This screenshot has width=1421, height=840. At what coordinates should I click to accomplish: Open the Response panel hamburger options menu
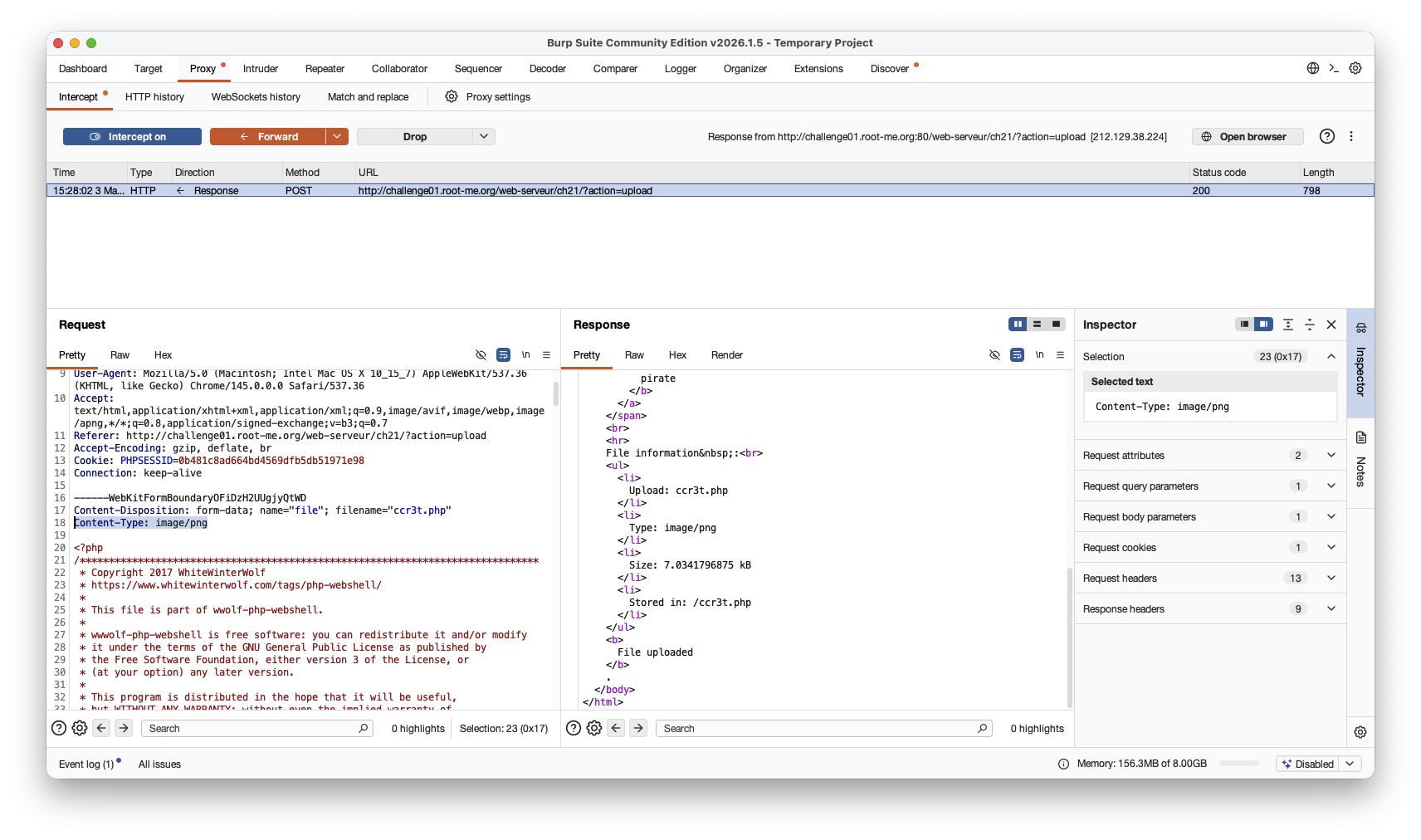click(1060, 354)
